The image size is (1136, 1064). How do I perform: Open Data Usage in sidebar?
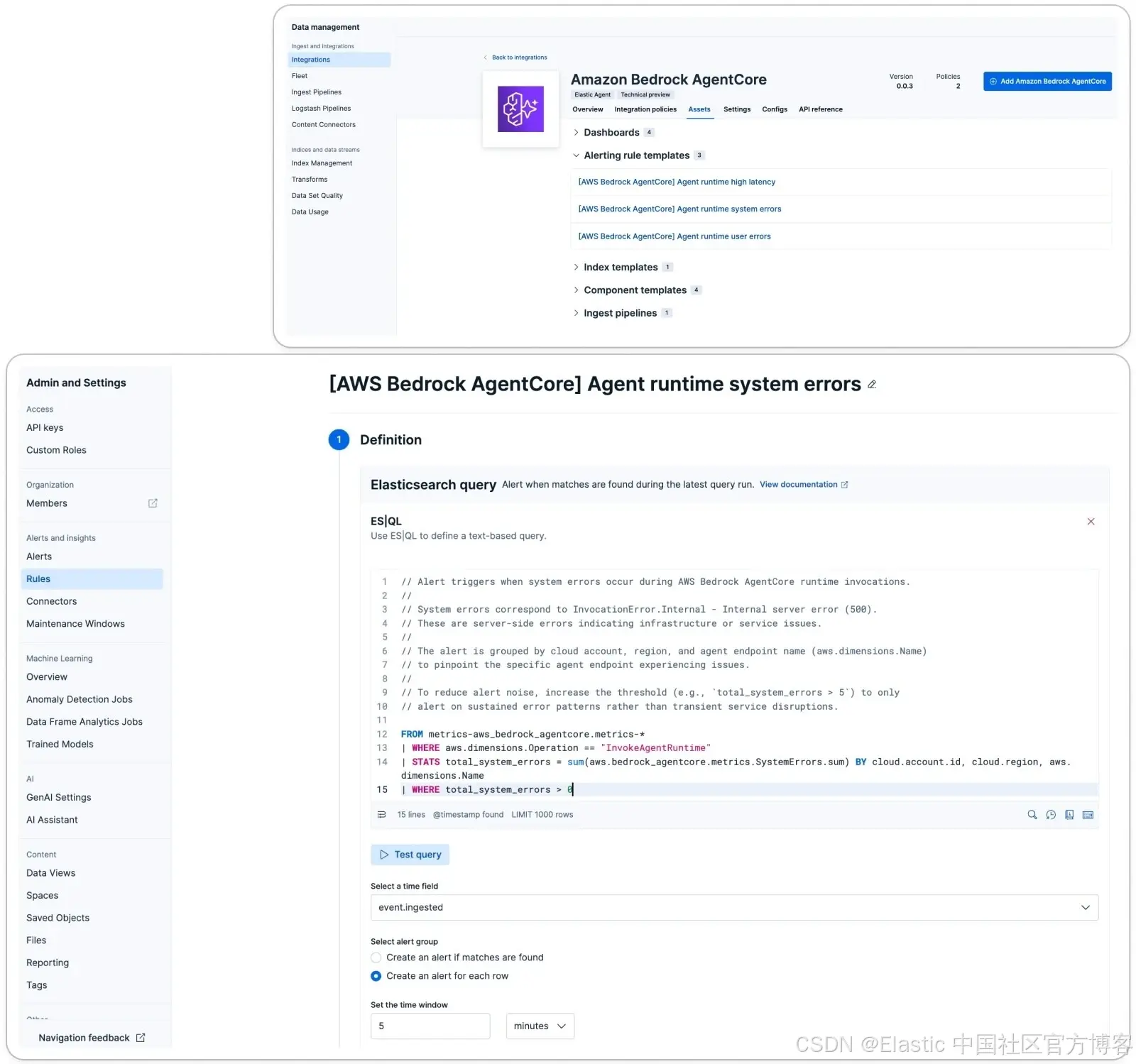(310, 212)
